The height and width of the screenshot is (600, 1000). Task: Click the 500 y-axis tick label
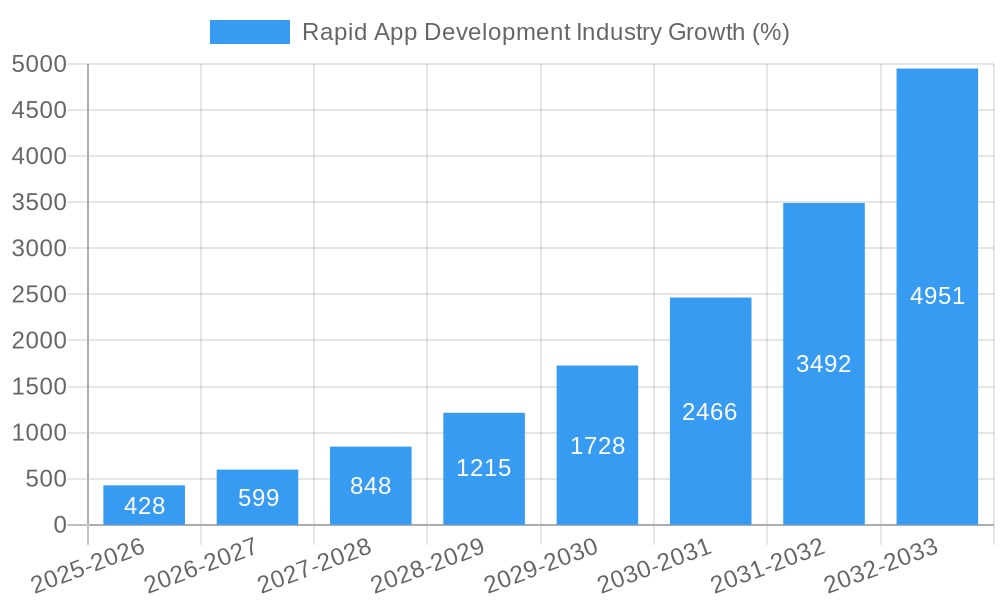[46, 479]
